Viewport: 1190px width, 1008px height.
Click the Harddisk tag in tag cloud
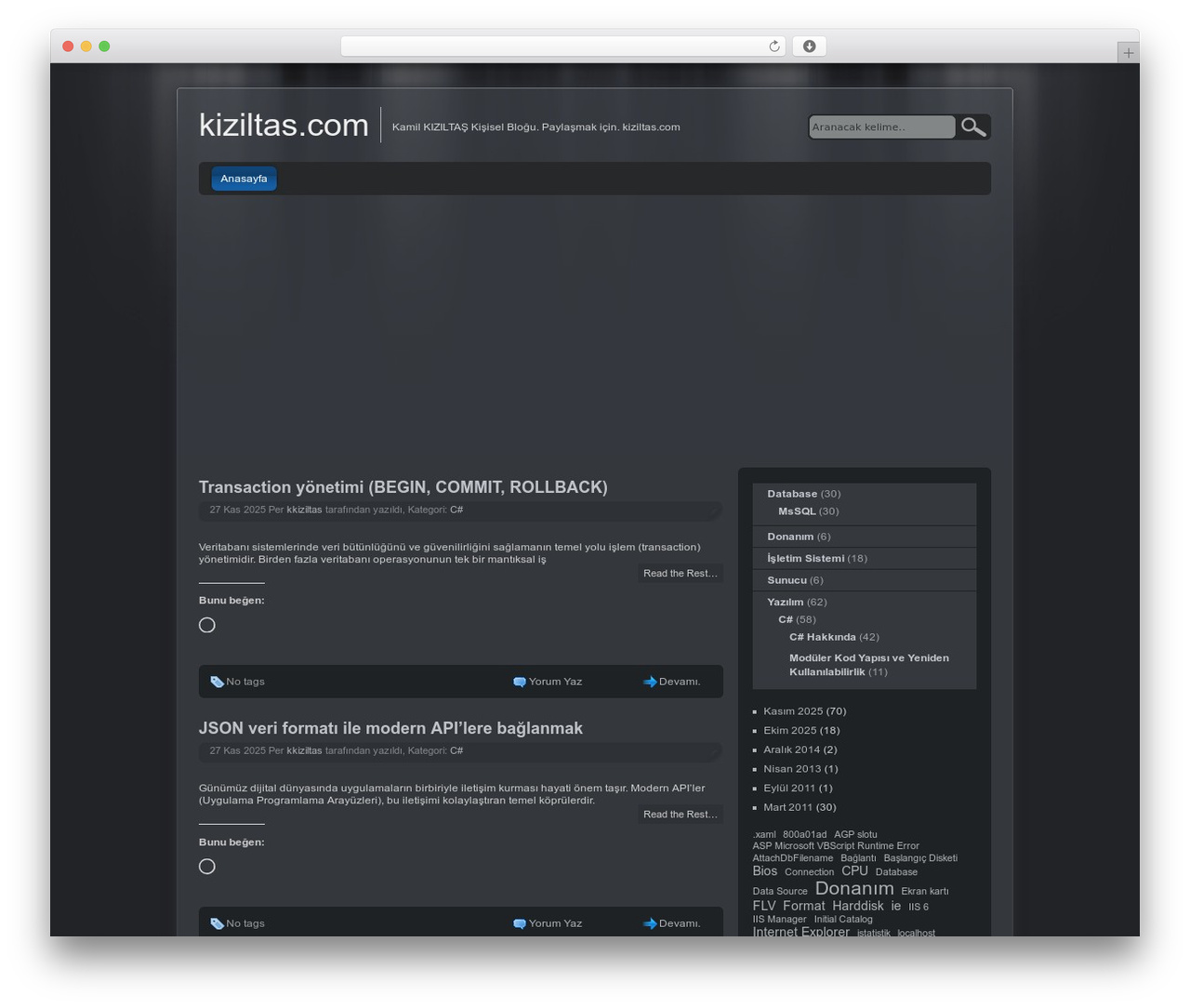(858, 906)
